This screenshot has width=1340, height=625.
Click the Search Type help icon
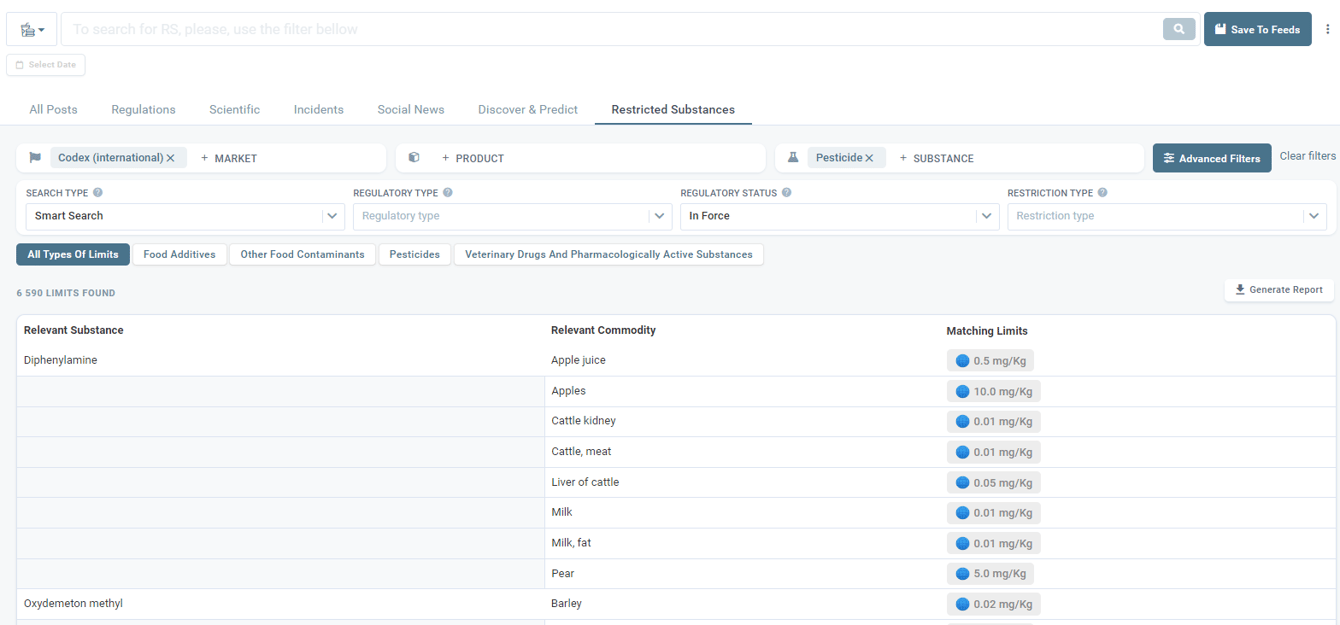tap(98, 193)
